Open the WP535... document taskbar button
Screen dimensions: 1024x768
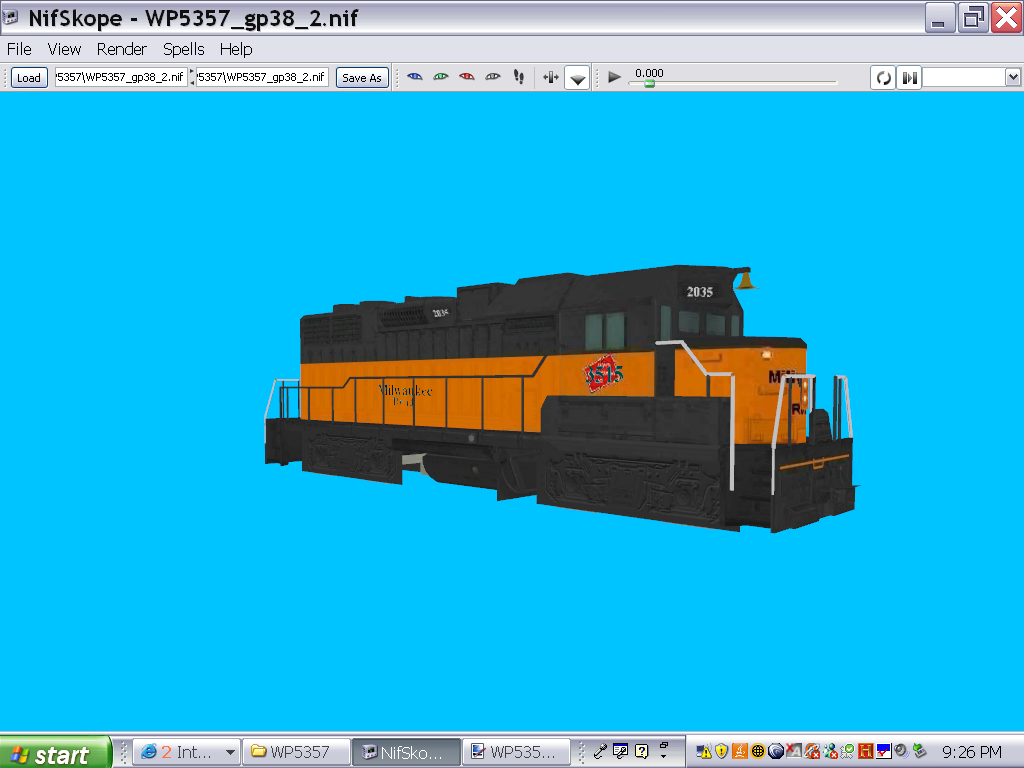516,752
